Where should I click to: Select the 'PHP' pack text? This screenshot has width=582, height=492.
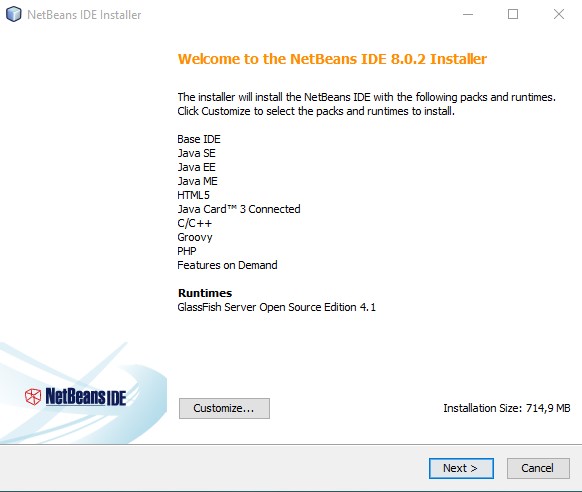[187, 251]
